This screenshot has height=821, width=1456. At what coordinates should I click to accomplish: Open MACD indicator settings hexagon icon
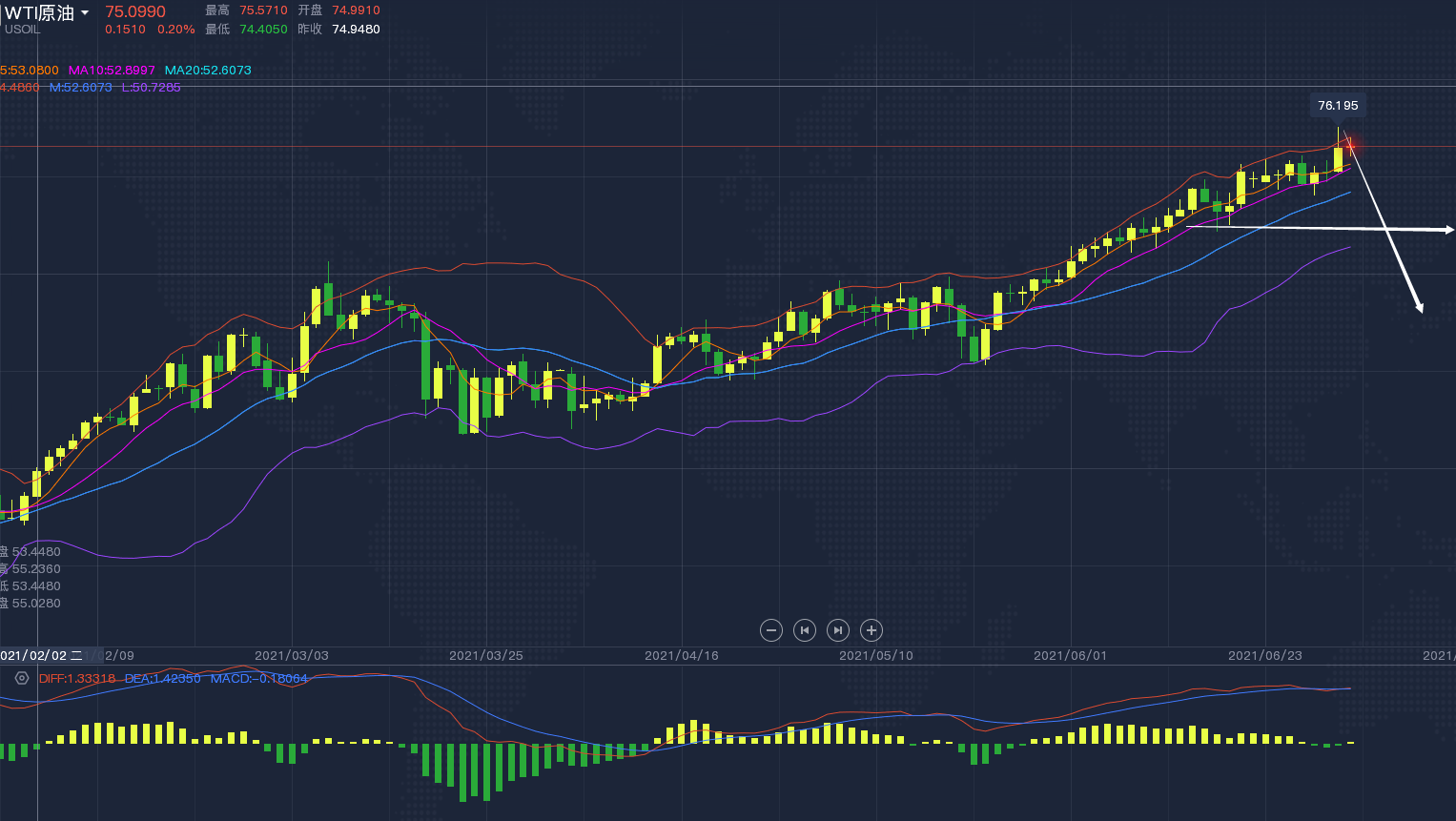22,678
